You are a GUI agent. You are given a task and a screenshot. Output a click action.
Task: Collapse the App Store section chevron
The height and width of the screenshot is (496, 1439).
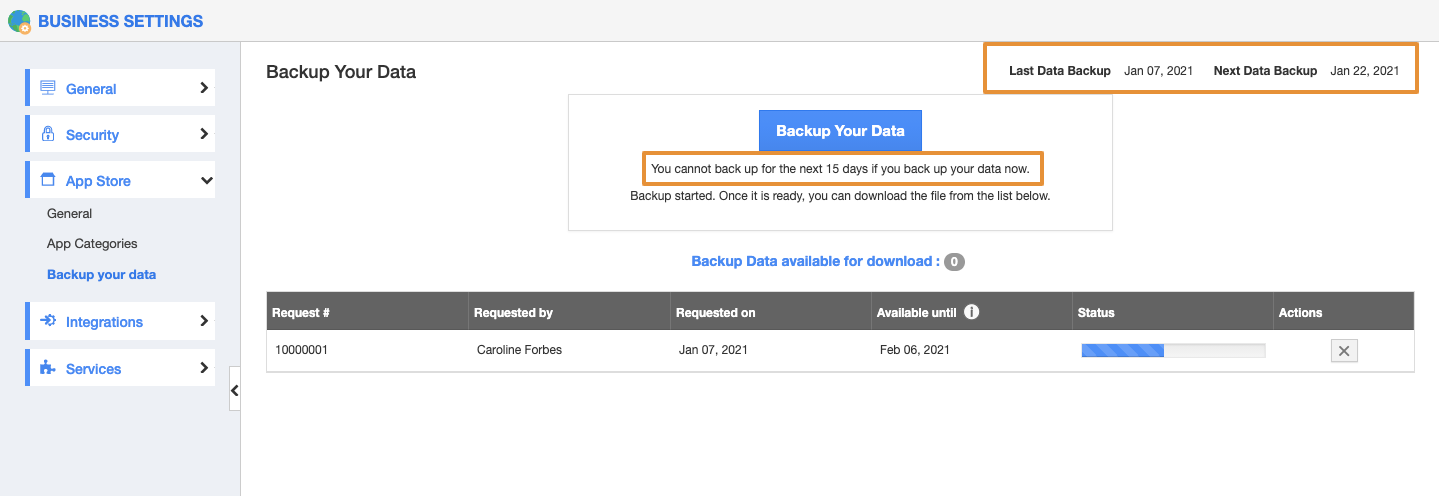coord(206,181)
